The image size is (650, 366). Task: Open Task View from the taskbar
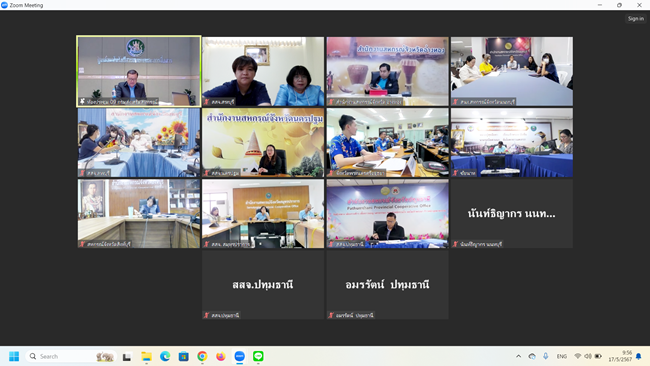click(x=127, y=356)
